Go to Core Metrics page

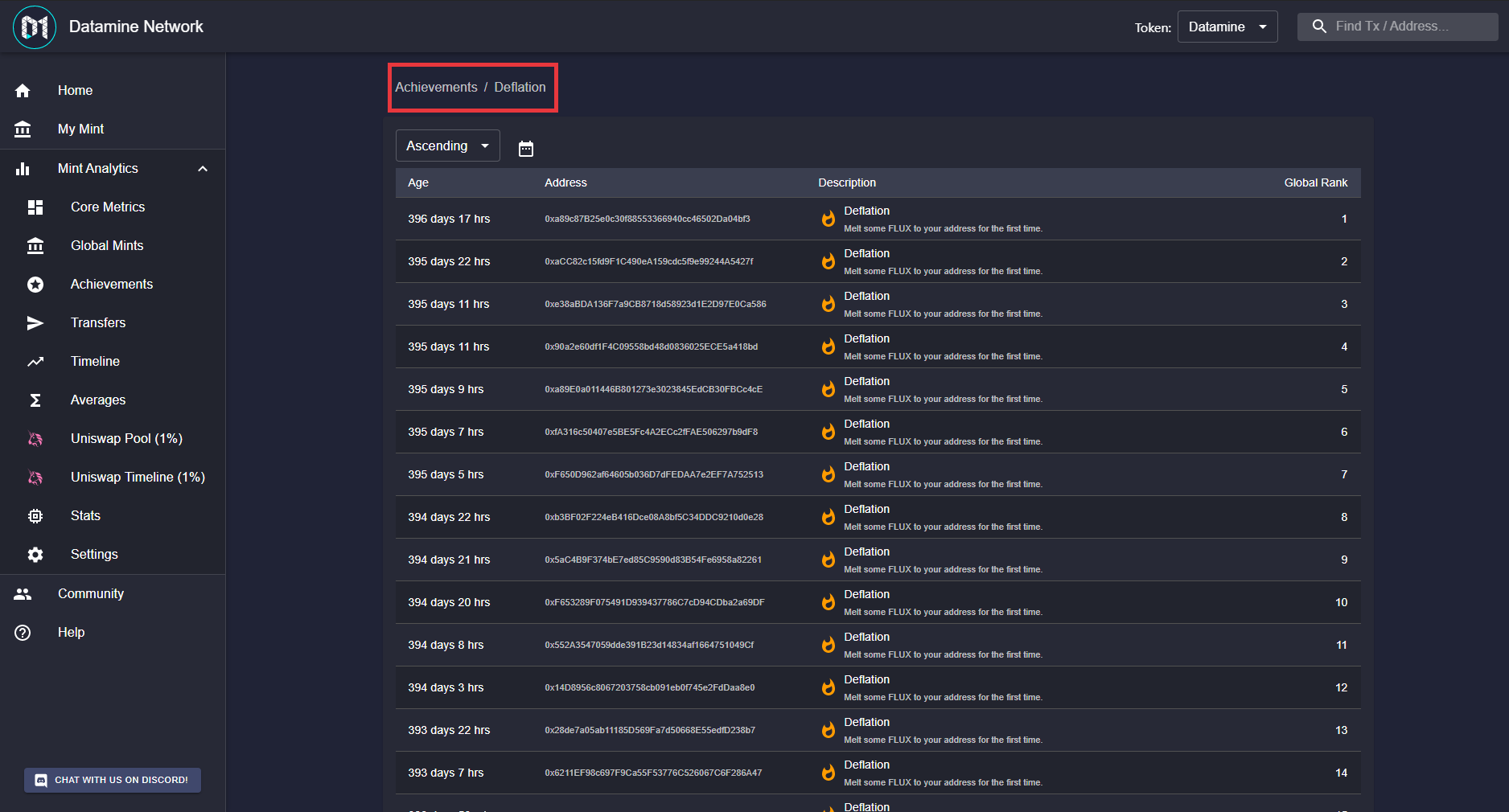coord(113,207)
